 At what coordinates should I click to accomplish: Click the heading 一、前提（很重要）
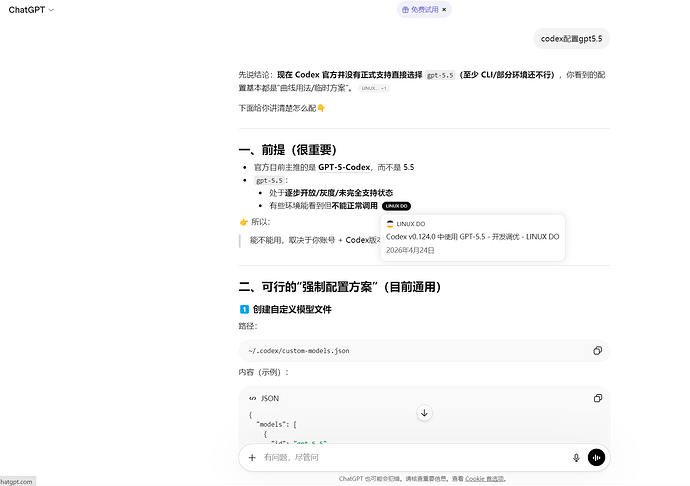click(x=288, y=150)
